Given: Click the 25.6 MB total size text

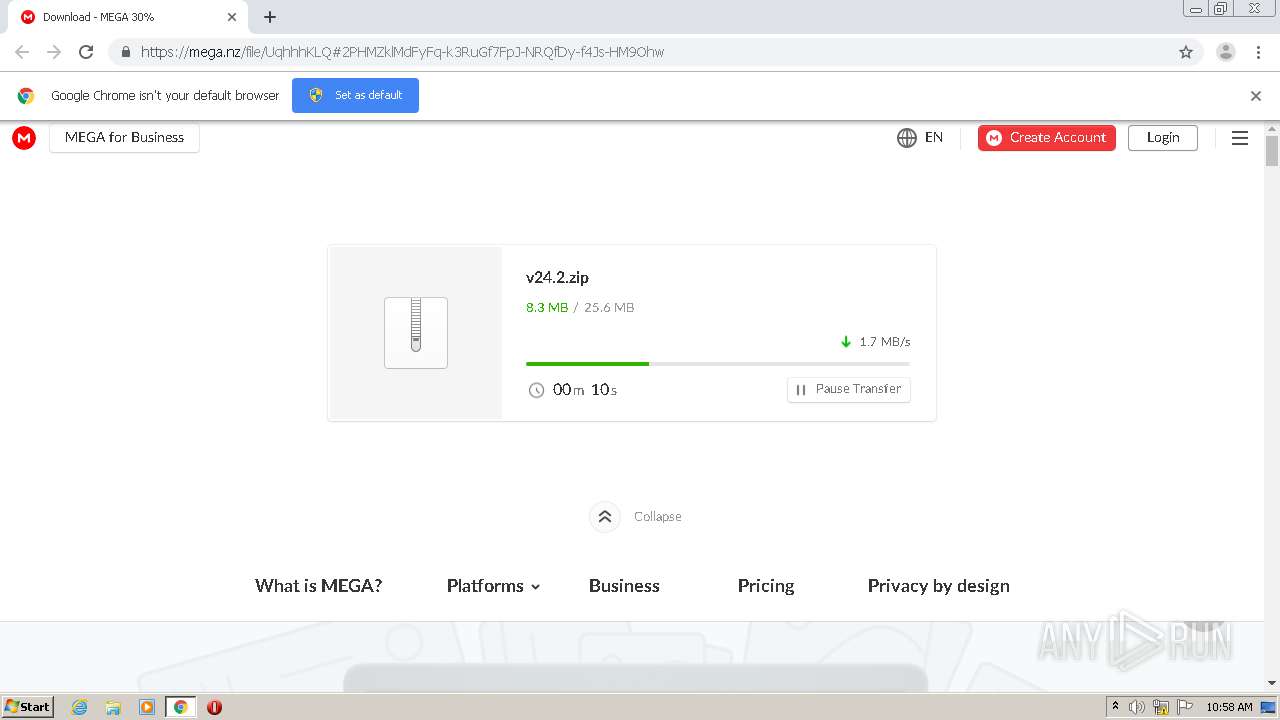Looking at the screenshot, I should tap(609, 308).
